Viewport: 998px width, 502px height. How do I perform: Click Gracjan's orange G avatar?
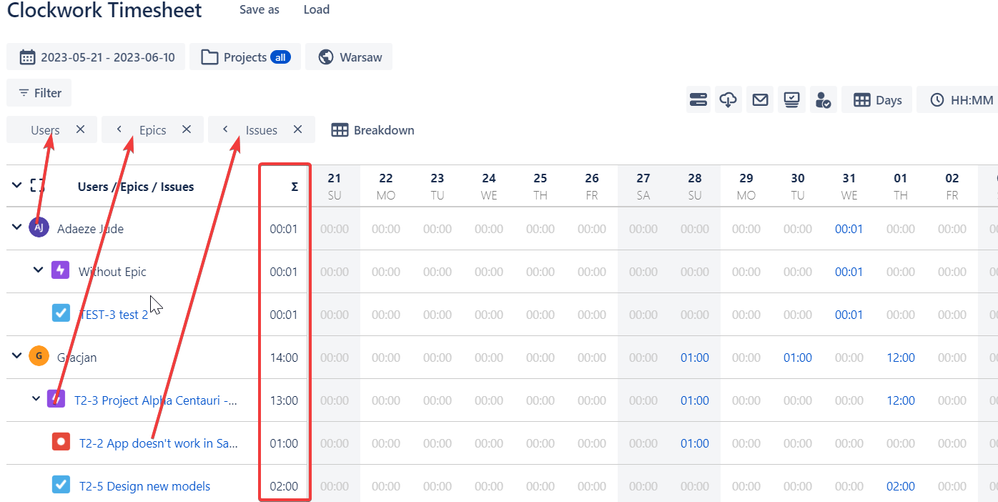click(x=39, y=356)
